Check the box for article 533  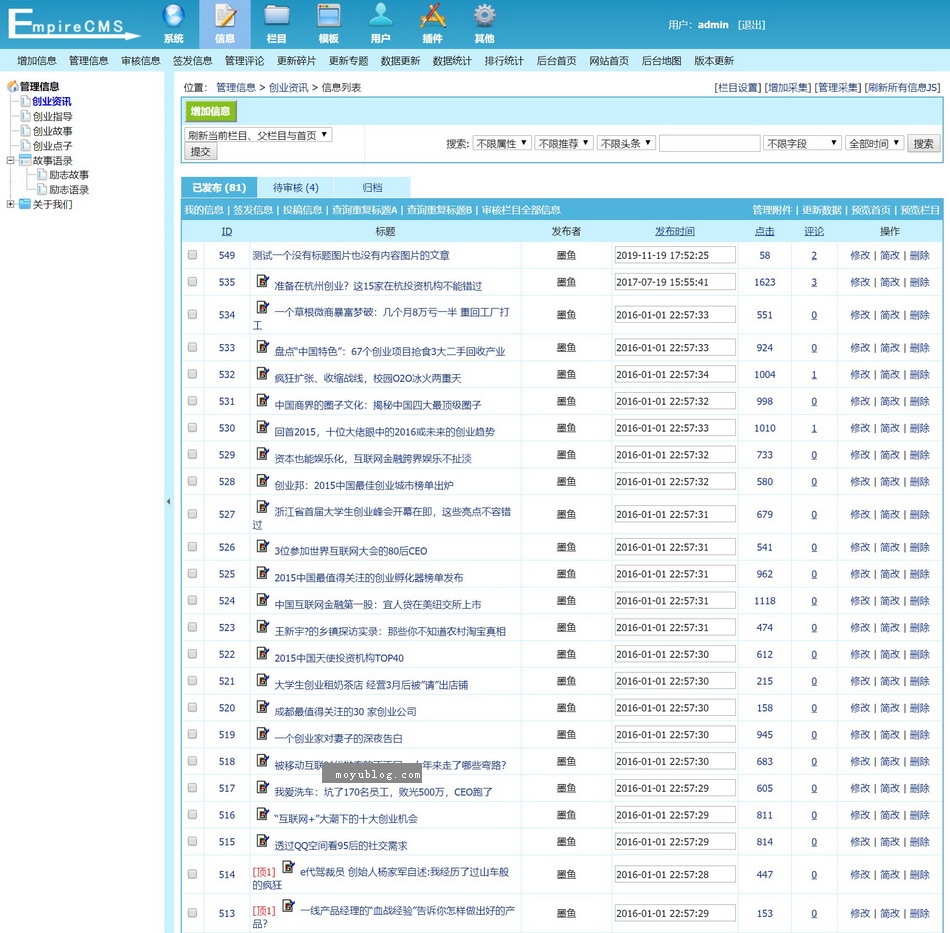pyautogui.click(x=192, y=347)
